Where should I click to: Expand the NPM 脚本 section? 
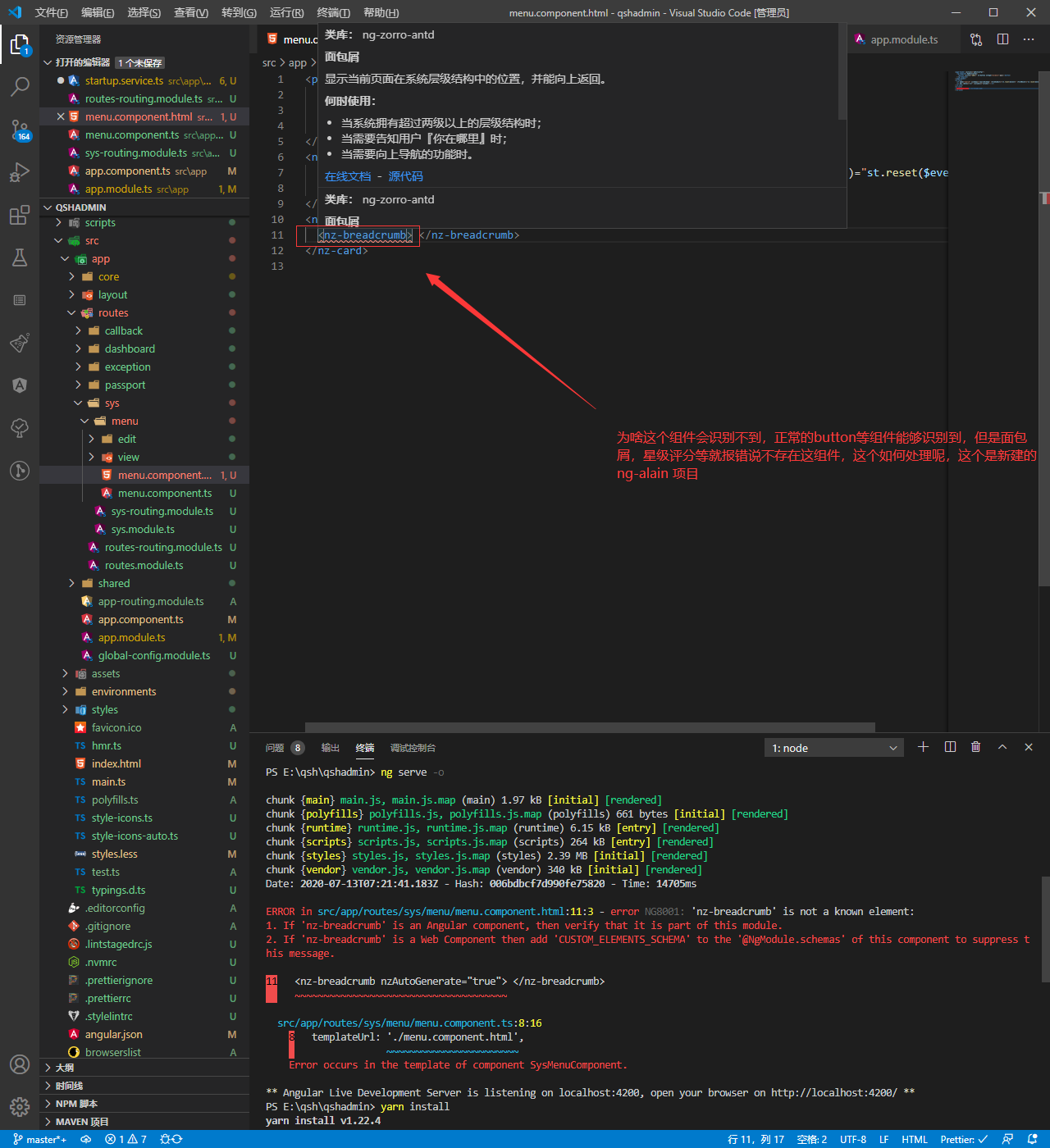coord(144,1104)
